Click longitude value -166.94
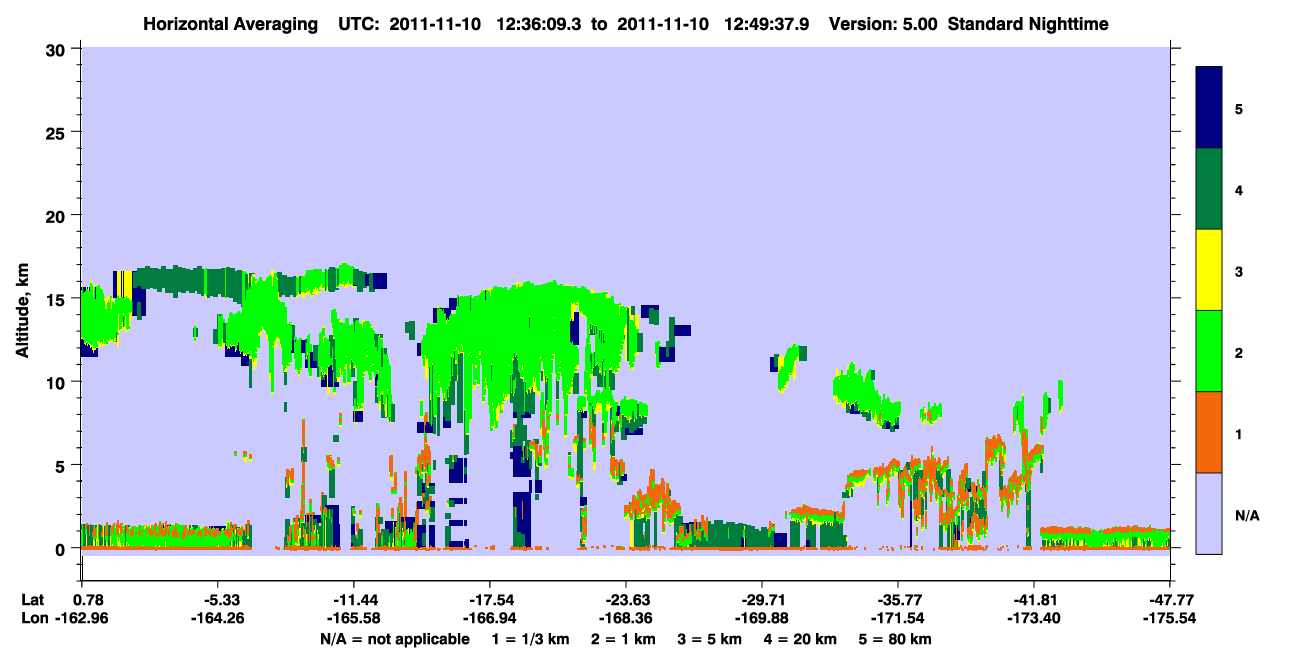 coord(490,618)
